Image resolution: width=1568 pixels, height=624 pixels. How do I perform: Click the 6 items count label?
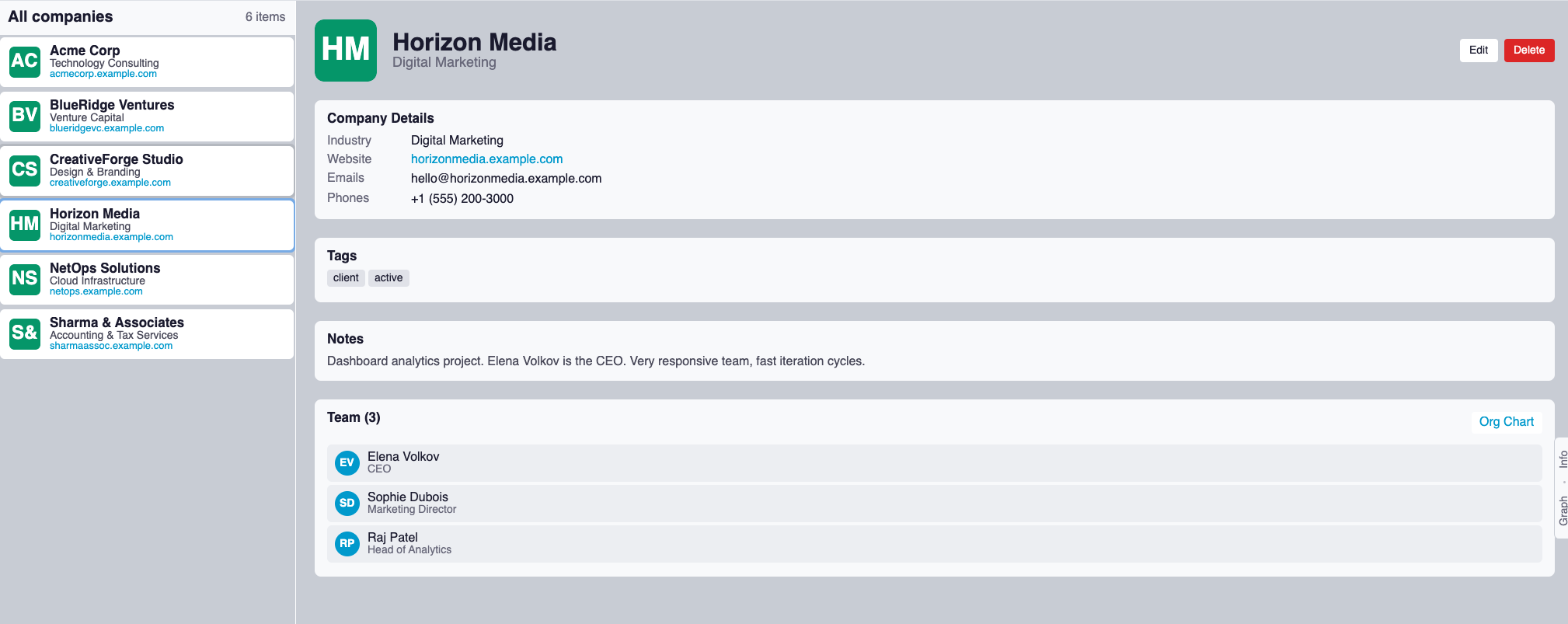pyautogui.click(x=265, y=17)
